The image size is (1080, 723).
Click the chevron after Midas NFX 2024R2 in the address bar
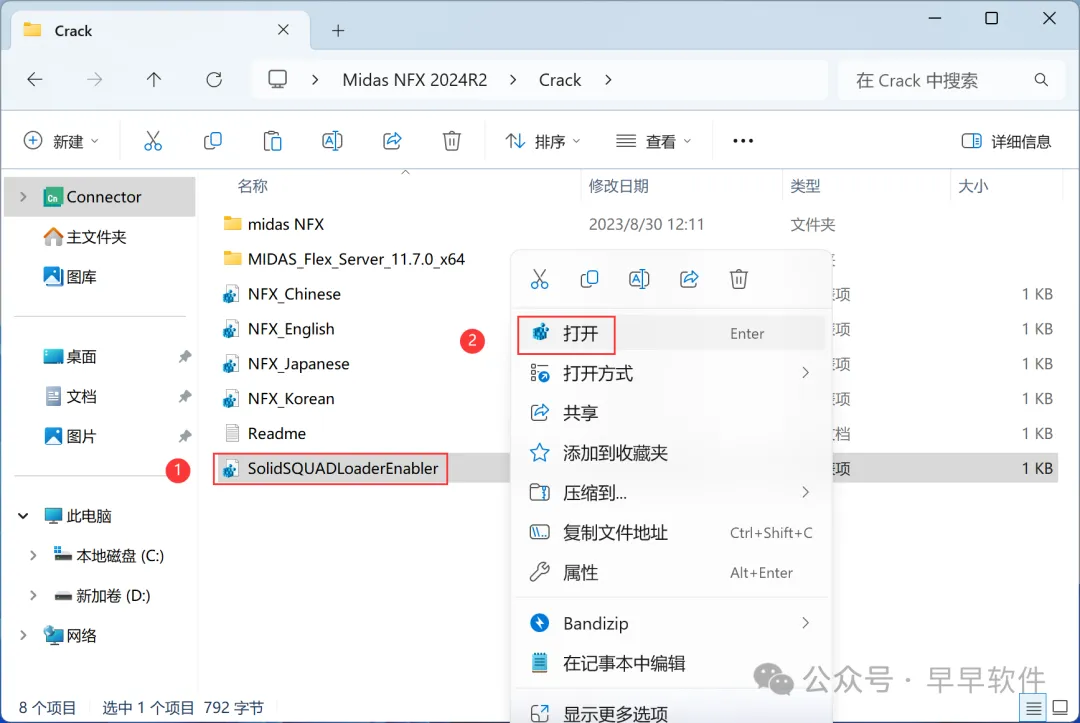513,80
